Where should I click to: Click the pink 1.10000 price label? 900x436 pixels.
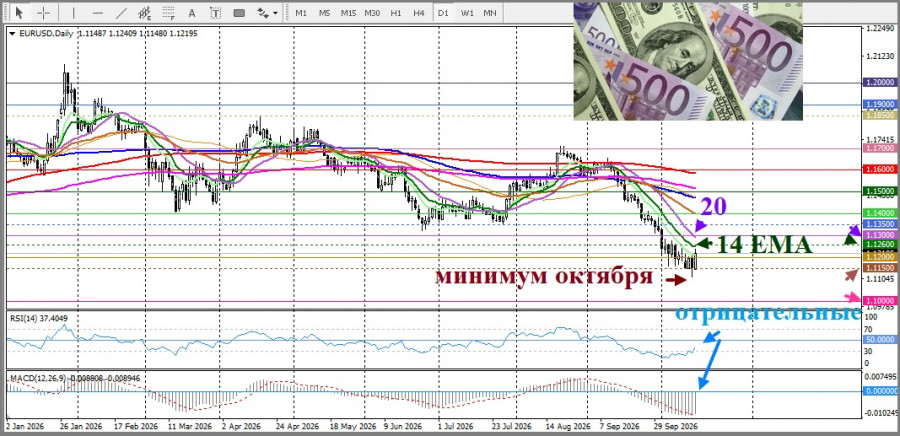[x=879, y=300]
